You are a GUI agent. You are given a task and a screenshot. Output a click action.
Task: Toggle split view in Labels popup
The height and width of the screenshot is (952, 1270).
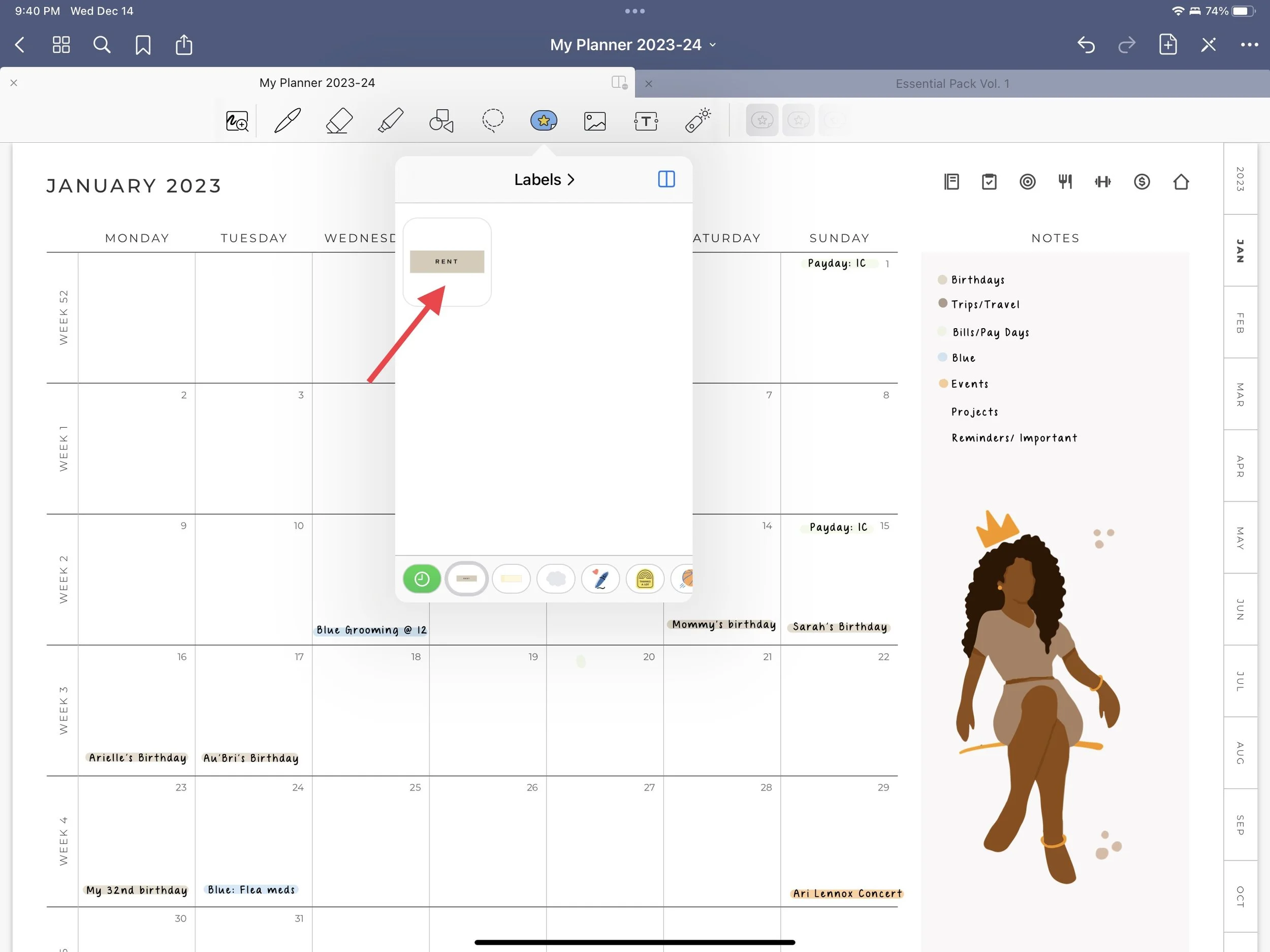[666, 179]
